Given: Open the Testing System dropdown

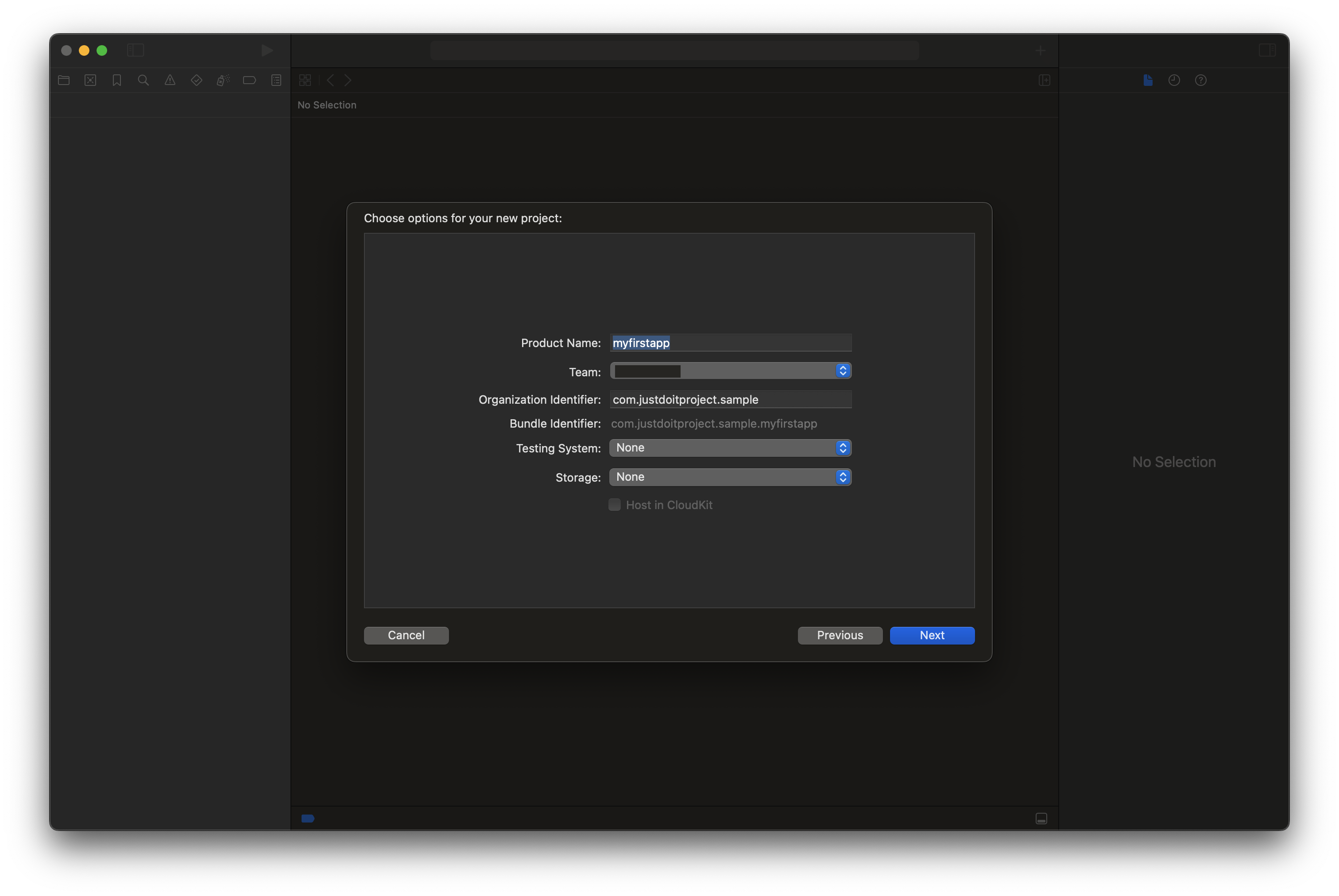Looking at the screenshot, I should (730, 448).
